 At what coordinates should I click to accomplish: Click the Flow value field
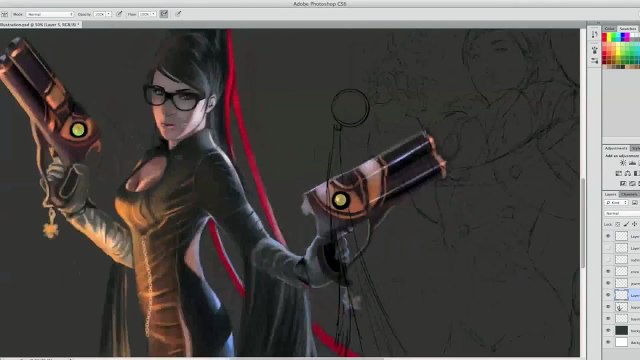click(144, 14)
